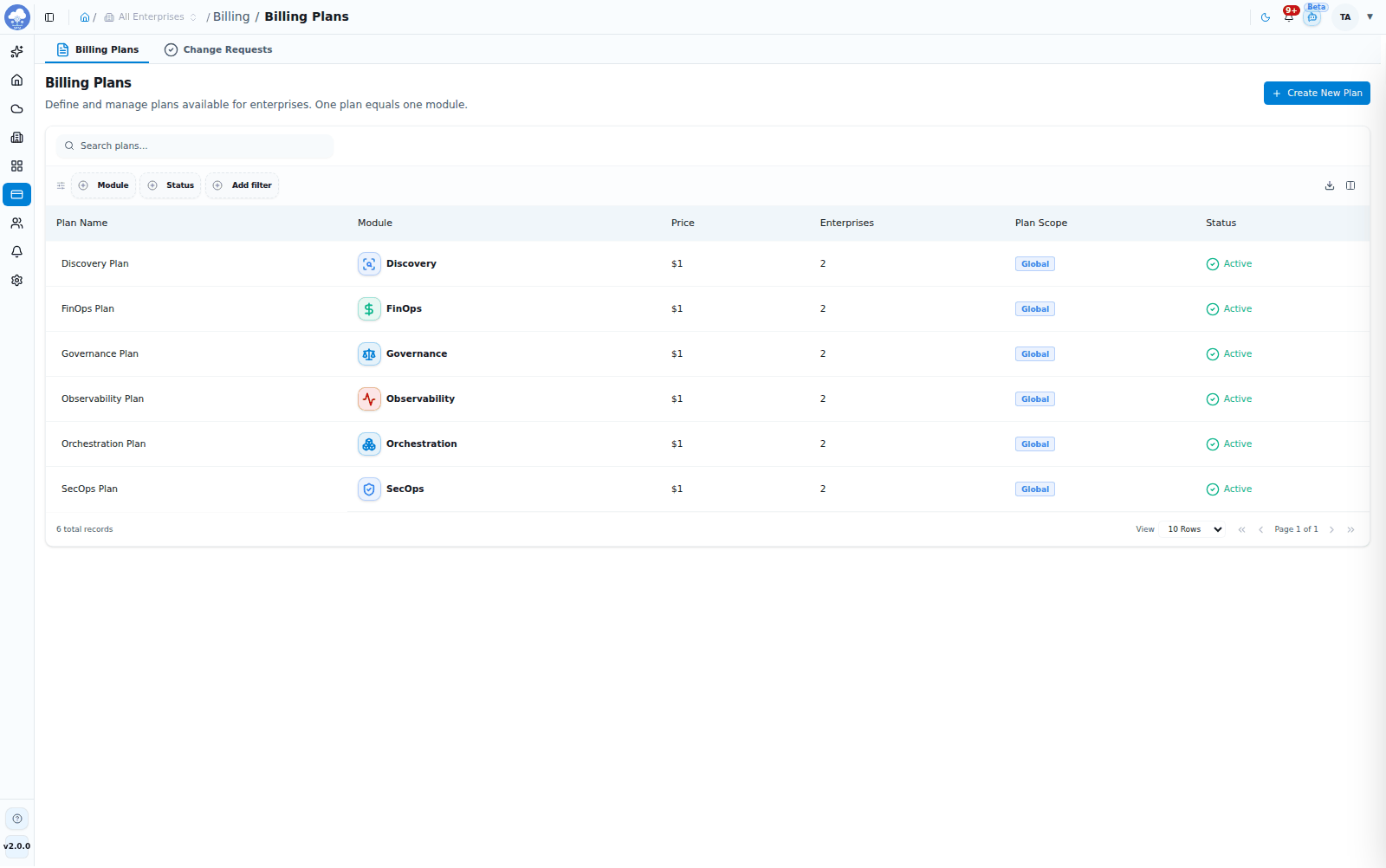Open the modules grid sidebar icon

pyautogui.click(x=16, y=166)
